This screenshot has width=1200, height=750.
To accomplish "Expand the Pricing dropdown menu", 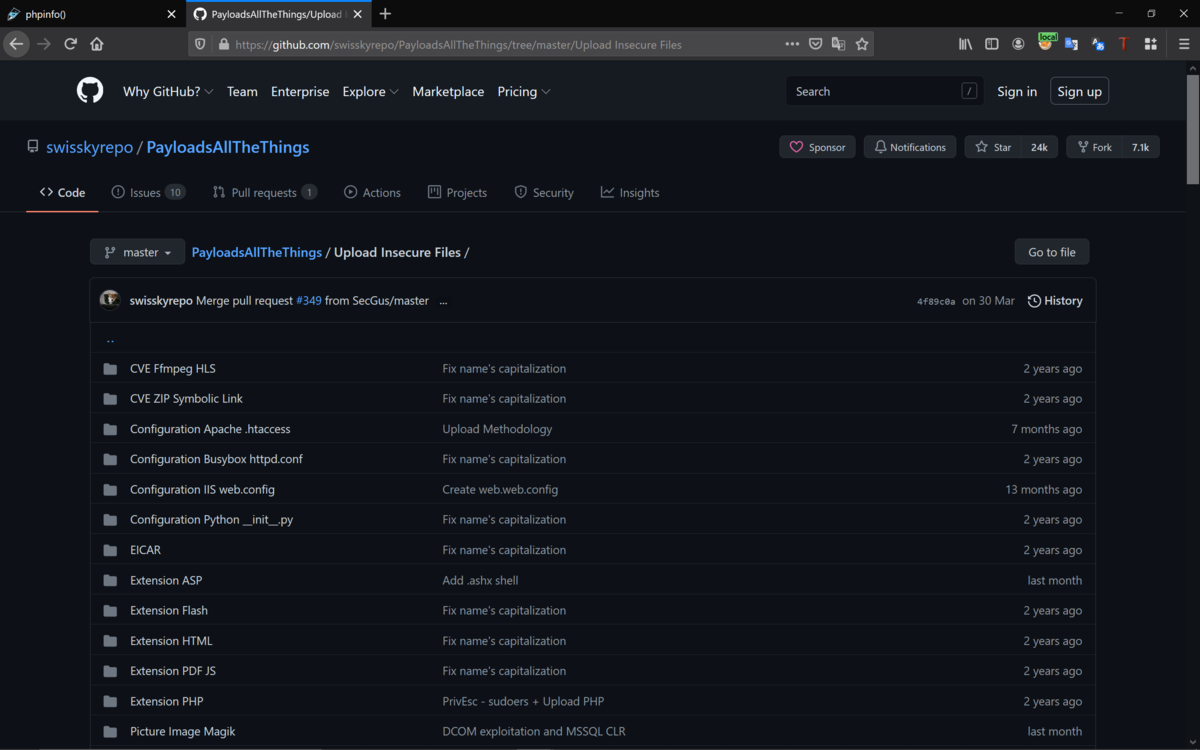I will click(x=524, y=91).
